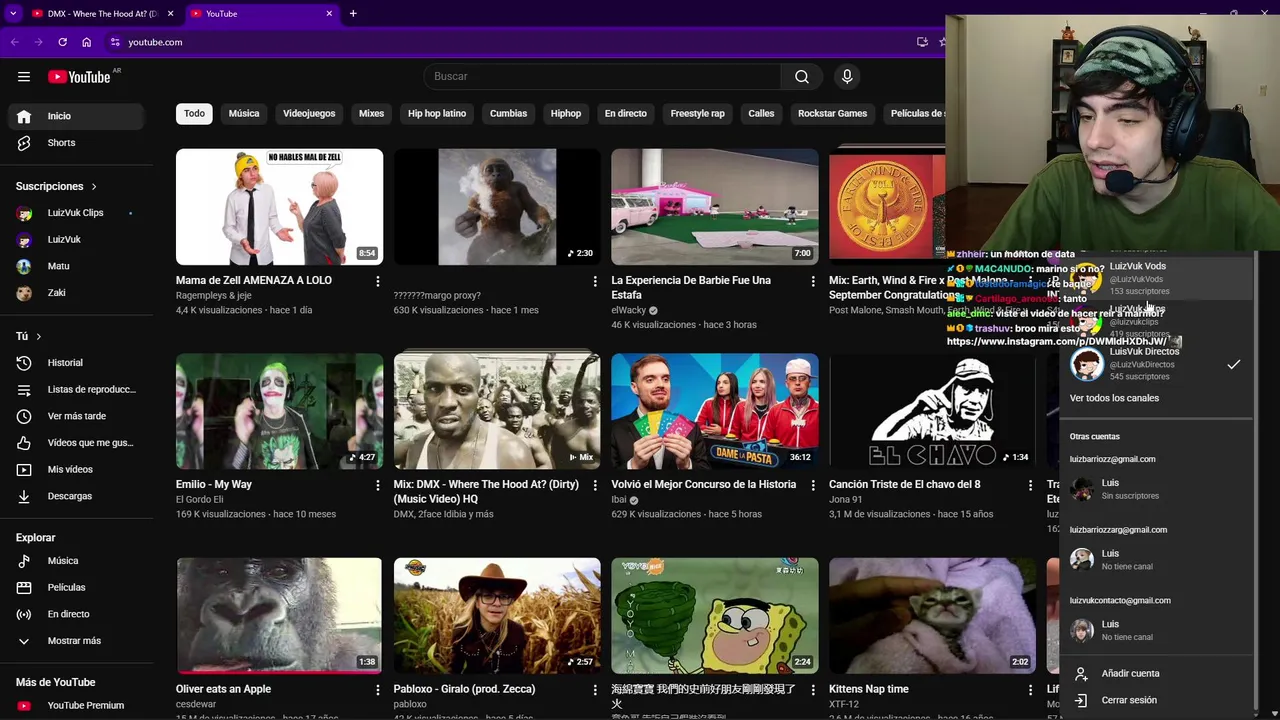Click Añadir cuenta in account menu
The width and height of the screenshot is (1280, 720).
click(1155, 674)
